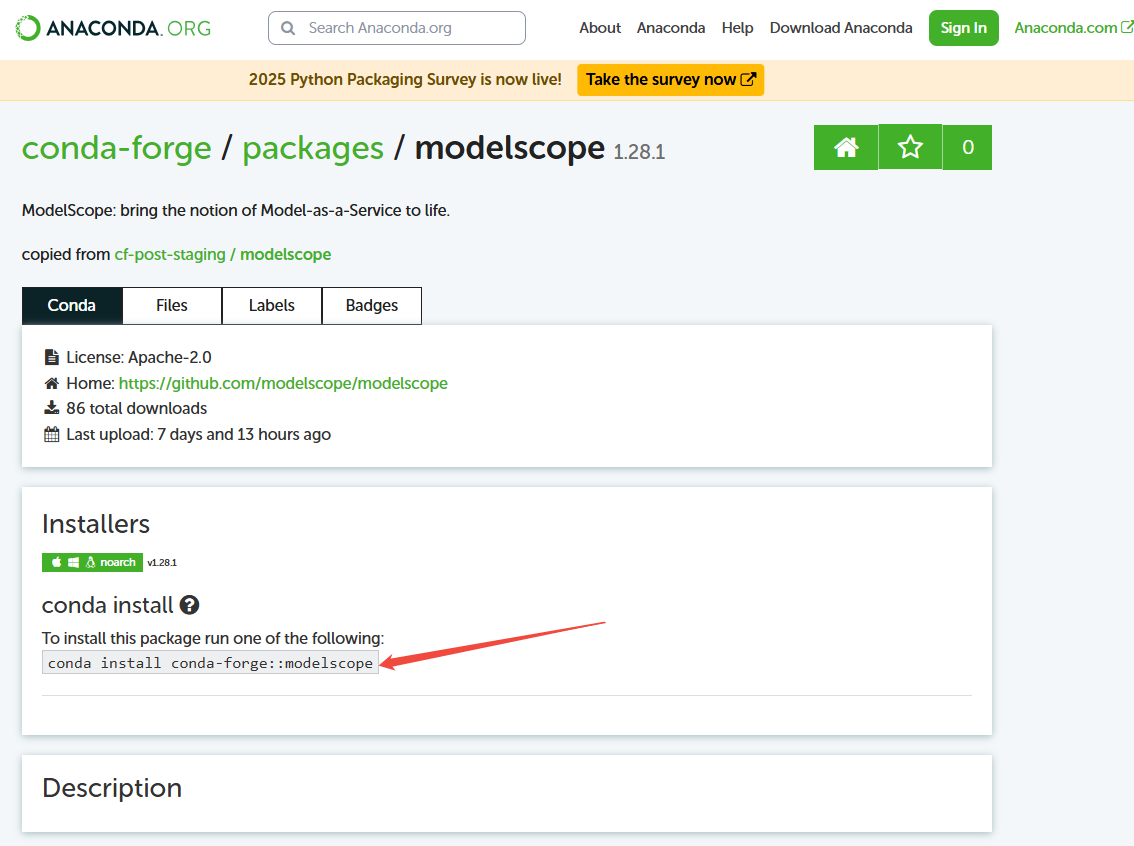Switch to the Files tab
The width and height of the screenshot is (1134, 846).
pyautogui.click(x=171, y=305)
